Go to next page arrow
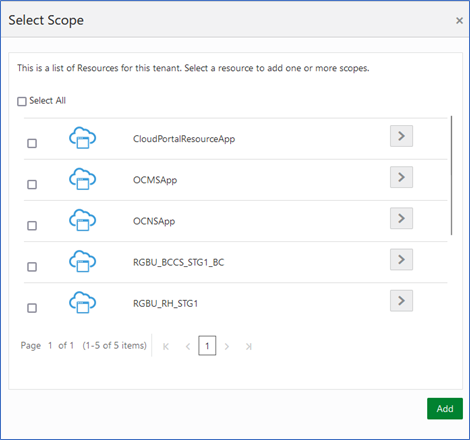This screenshot has width=470, height=440. [227, 347]
